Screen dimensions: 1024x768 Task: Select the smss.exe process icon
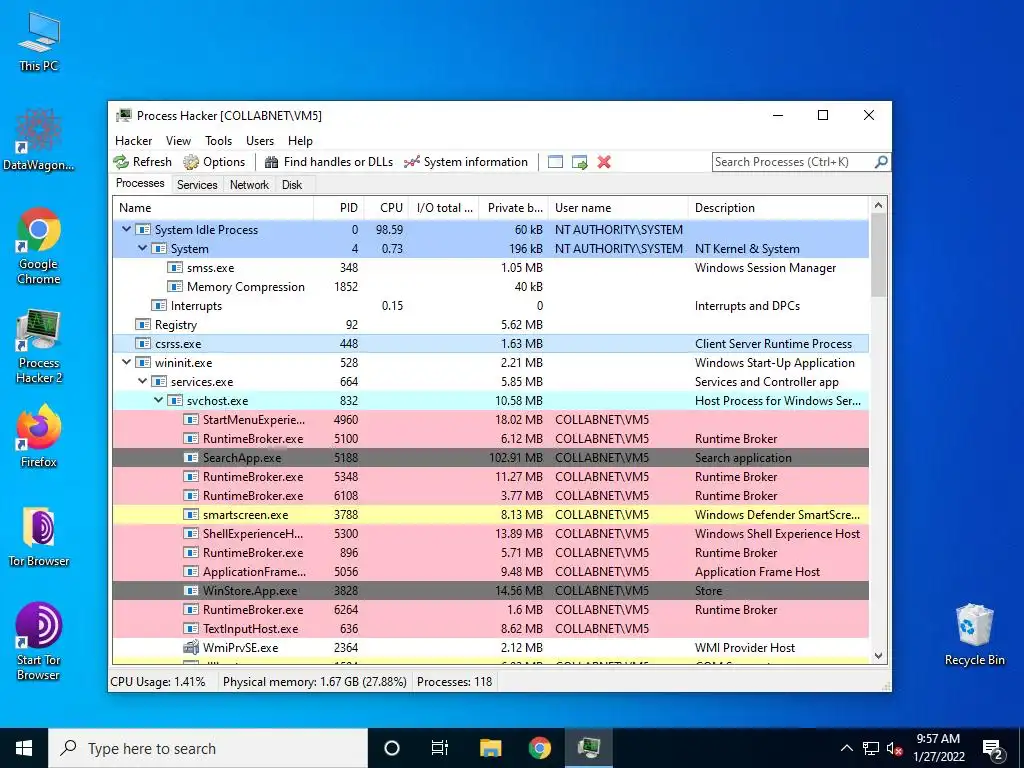click(174, 268)
